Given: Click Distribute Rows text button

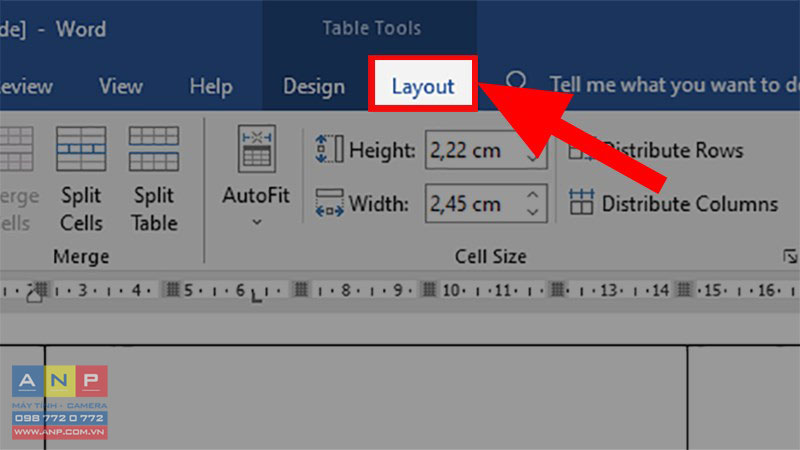Looking at the screenshot, I should point(673,150).
